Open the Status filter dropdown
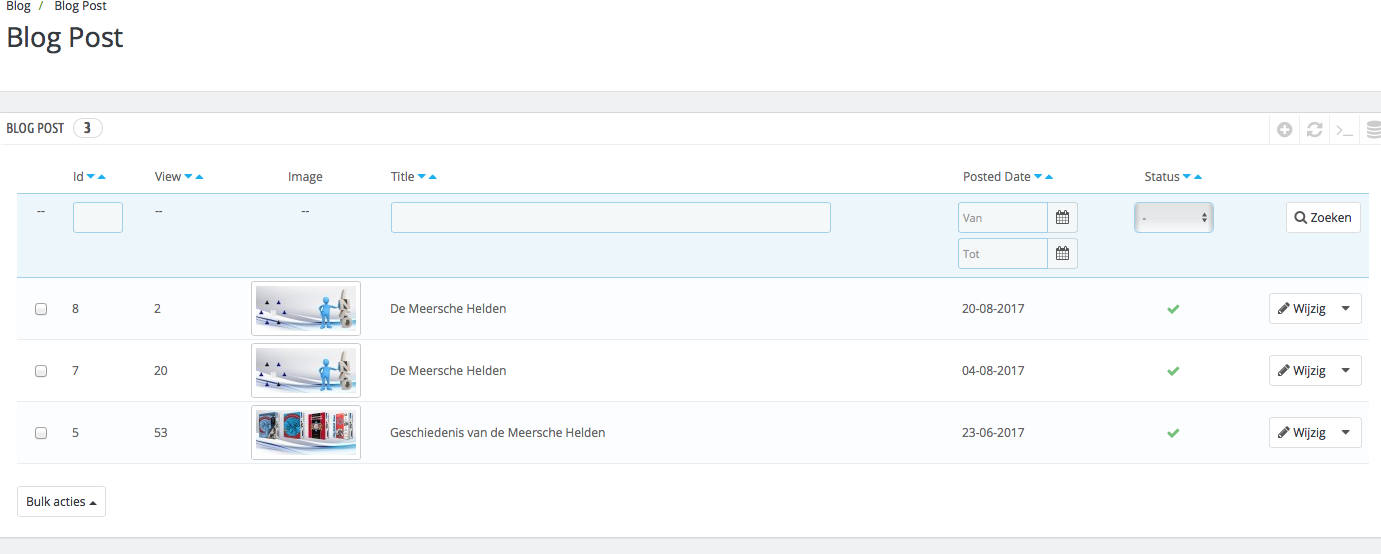The width and height of the screenshot is (1381, 554). pyautogui.click(x=1173, y=217)
